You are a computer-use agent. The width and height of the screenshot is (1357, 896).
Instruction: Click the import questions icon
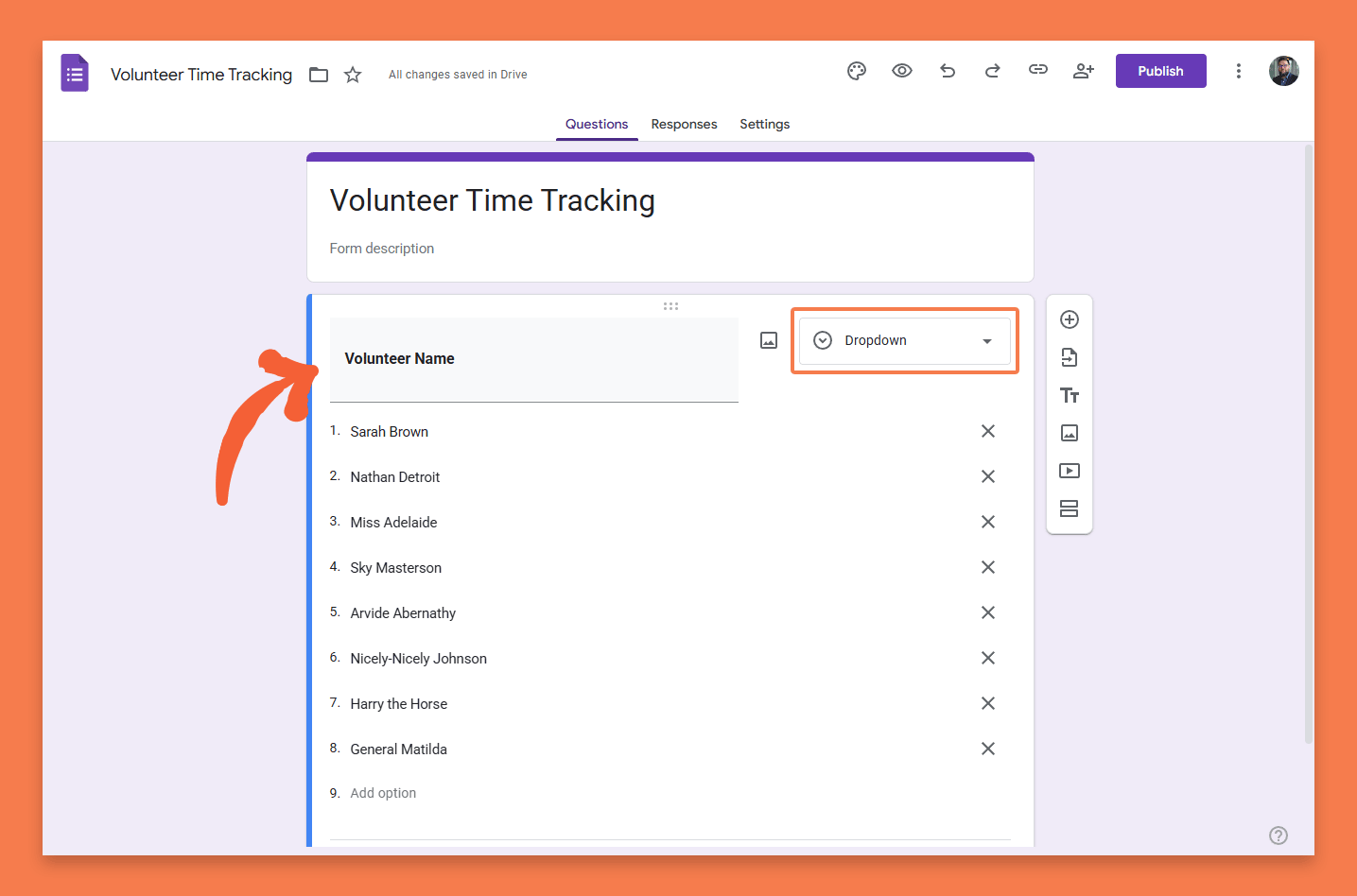tap(1070, 357)
